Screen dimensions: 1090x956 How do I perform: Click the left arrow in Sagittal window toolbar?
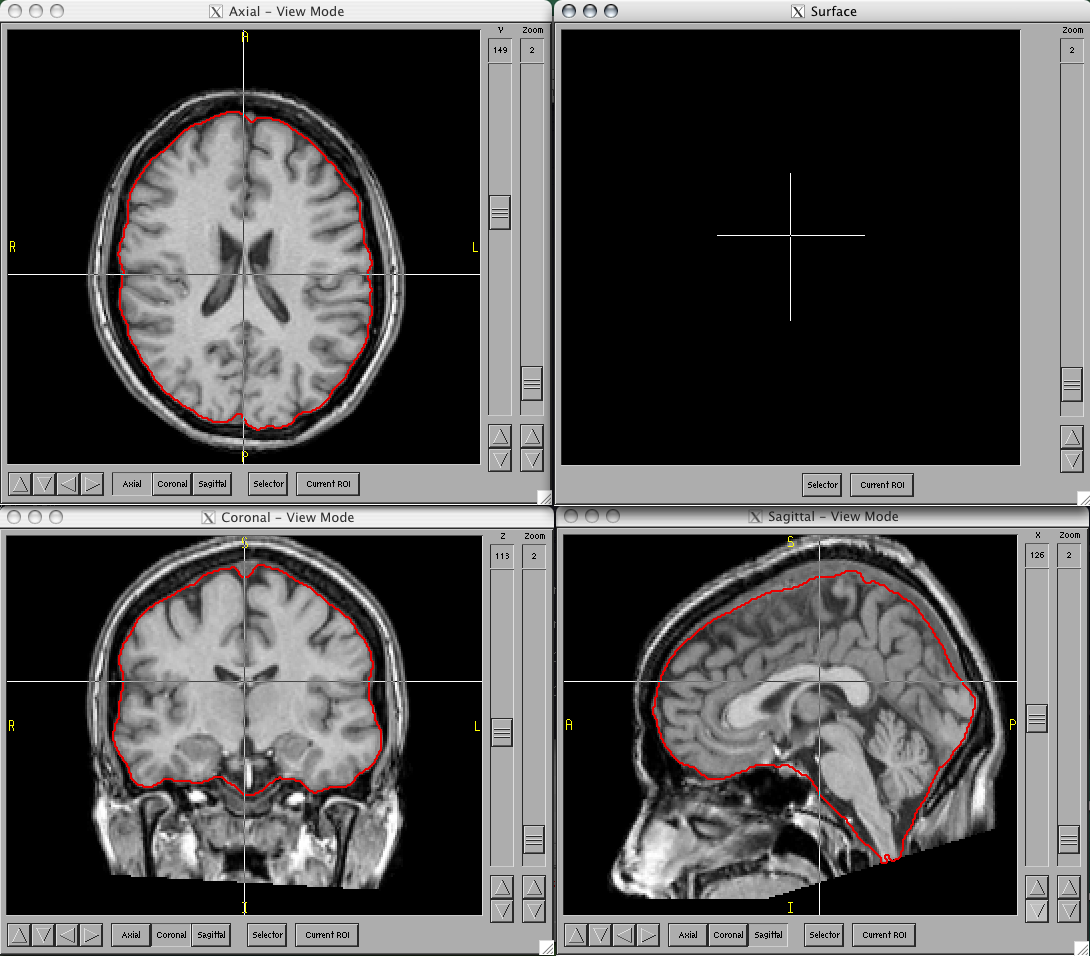[x=624, y=935]
